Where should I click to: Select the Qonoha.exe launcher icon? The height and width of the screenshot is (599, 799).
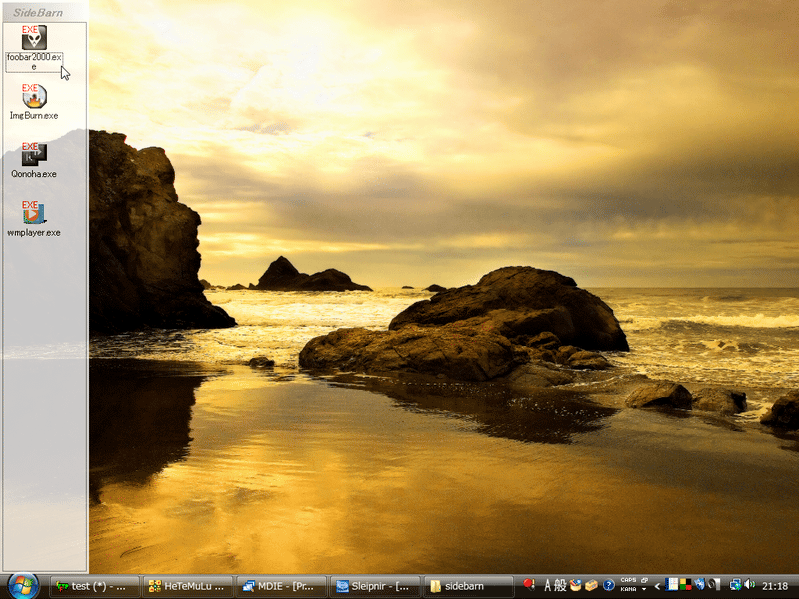click(34, 154)
